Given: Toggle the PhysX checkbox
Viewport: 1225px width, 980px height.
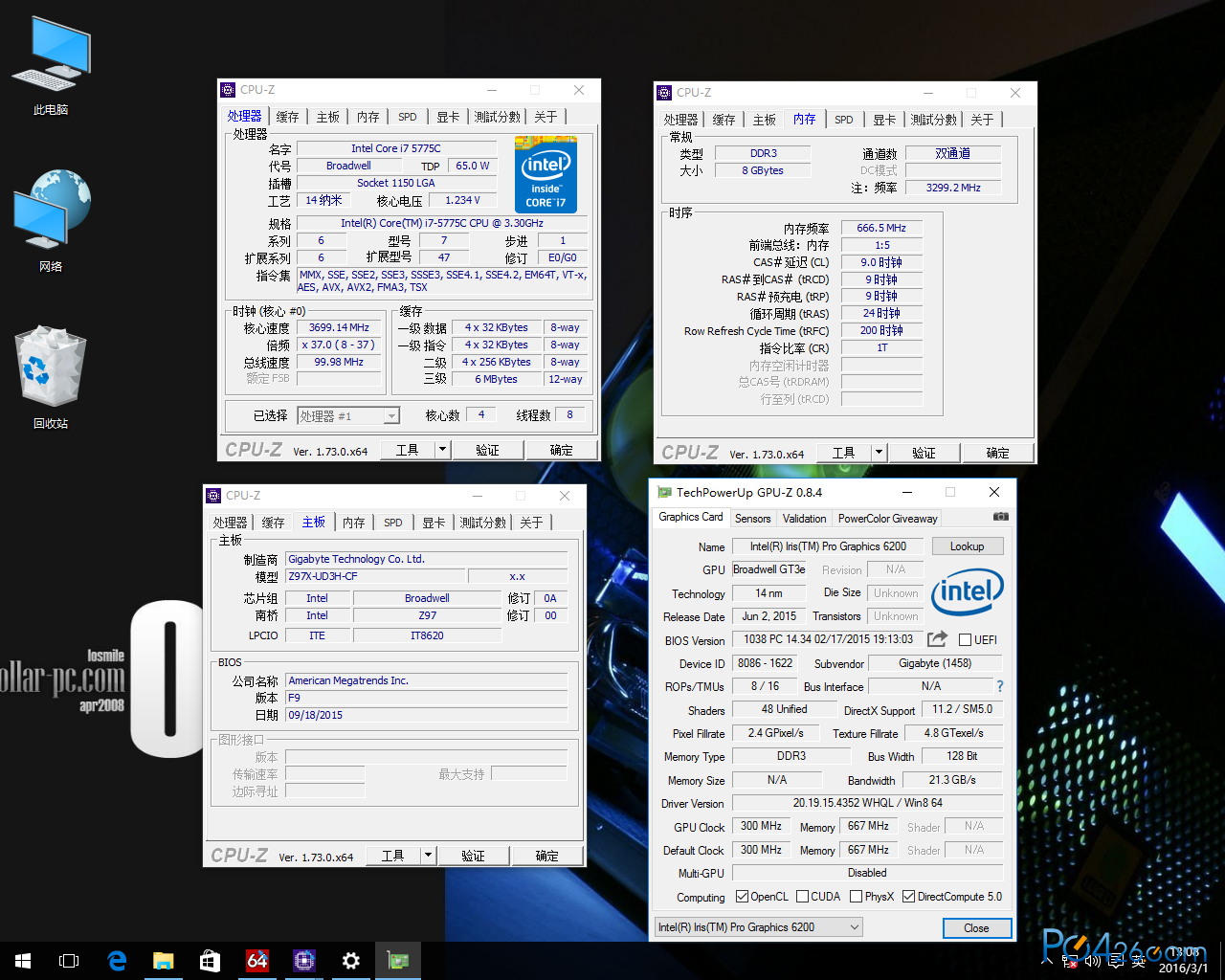Looking at the screenshot, I should [x=856, y=897].
